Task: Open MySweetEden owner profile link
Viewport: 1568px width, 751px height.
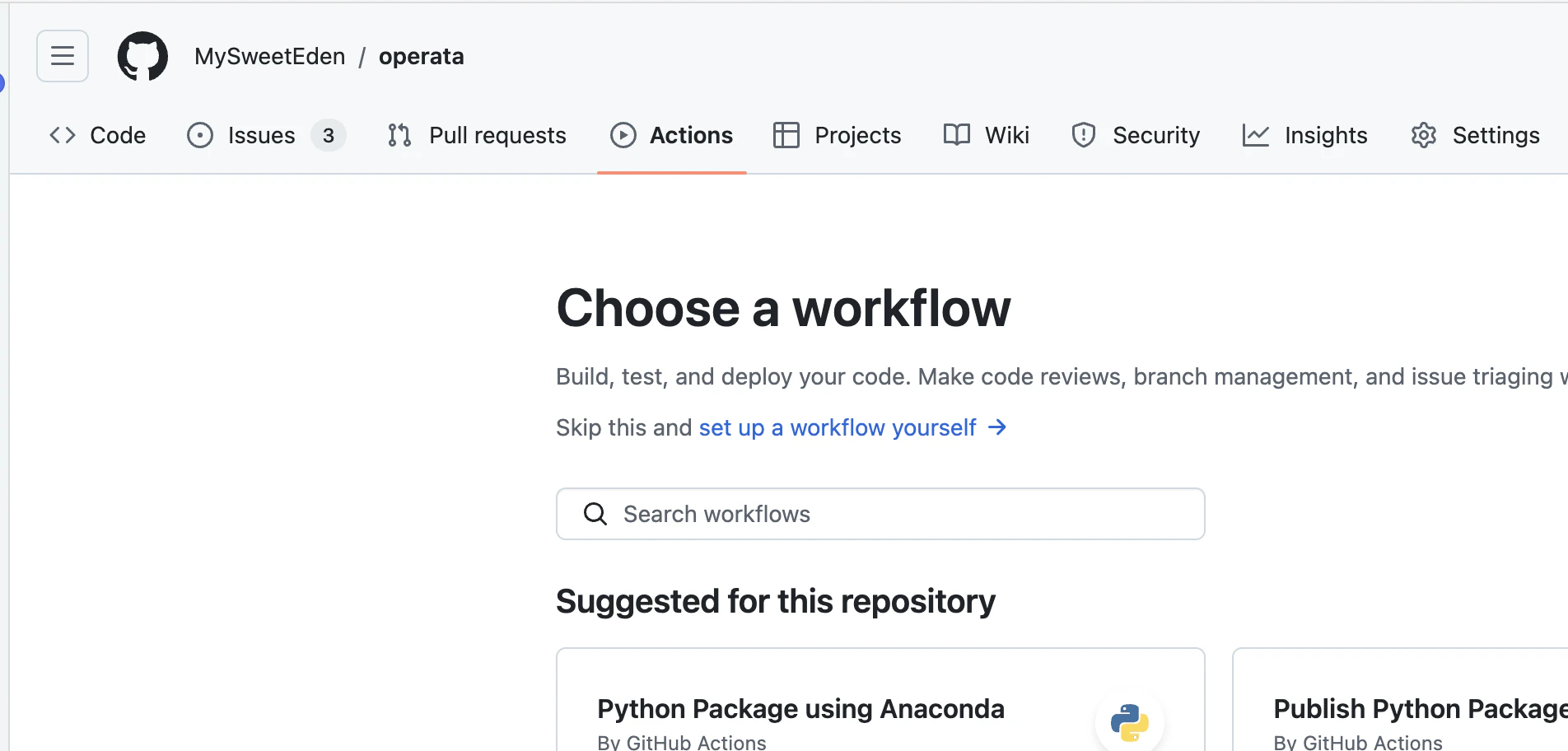Action: point(270,56)
